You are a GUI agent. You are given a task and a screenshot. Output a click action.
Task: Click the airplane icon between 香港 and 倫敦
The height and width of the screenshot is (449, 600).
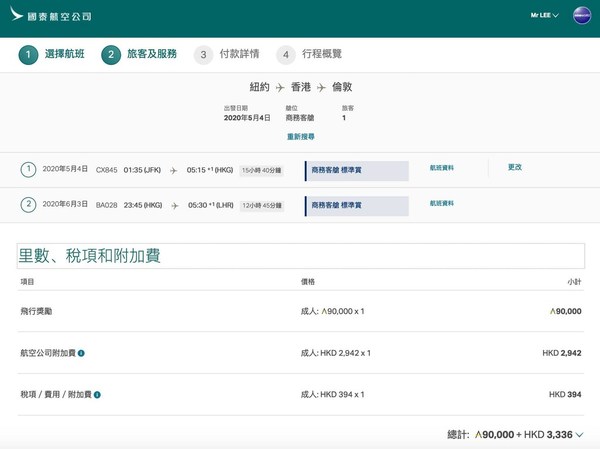(x=321, y=88)
